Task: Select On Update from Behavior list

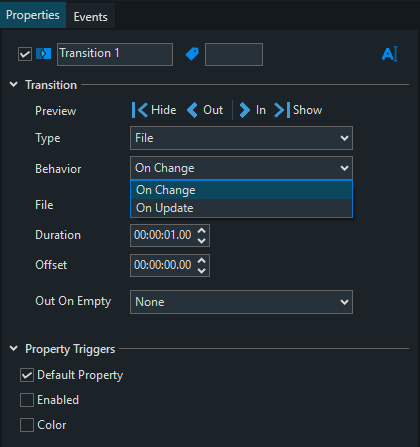Action: click(241, 208)
